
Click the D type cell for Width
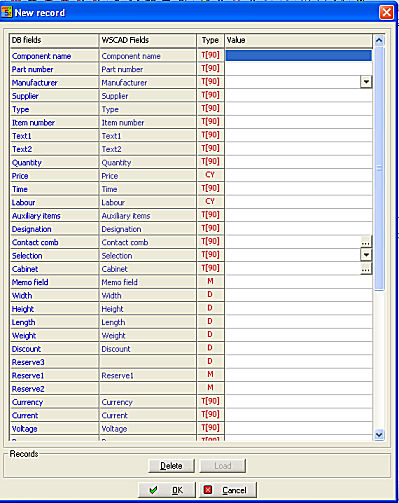210,295
